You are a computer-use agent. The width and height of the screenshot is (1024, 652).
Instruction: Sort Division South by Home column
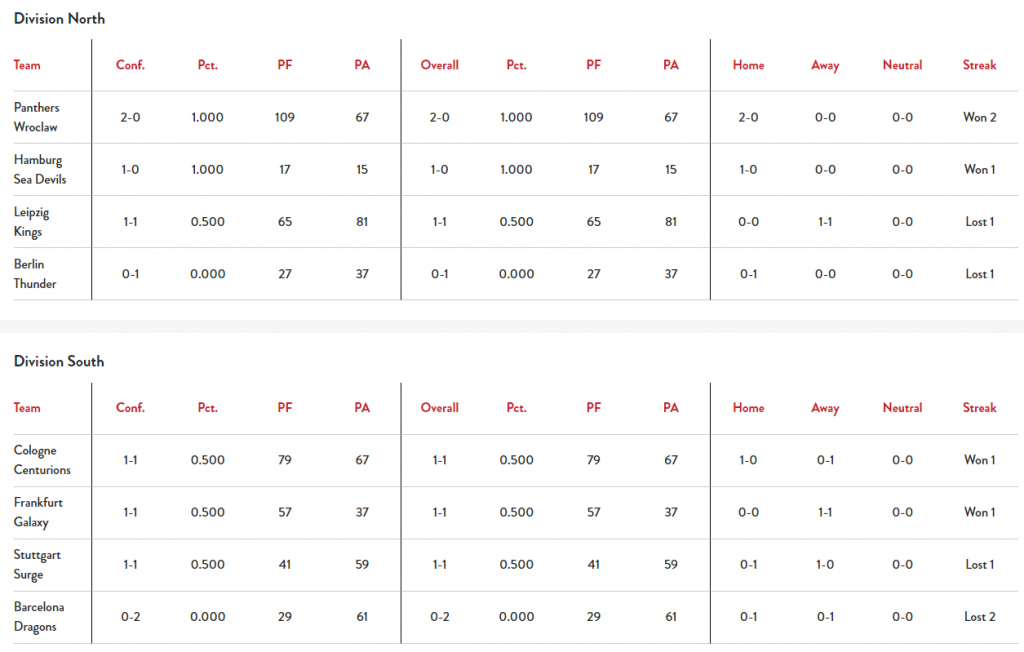click(x=748, y=408)
